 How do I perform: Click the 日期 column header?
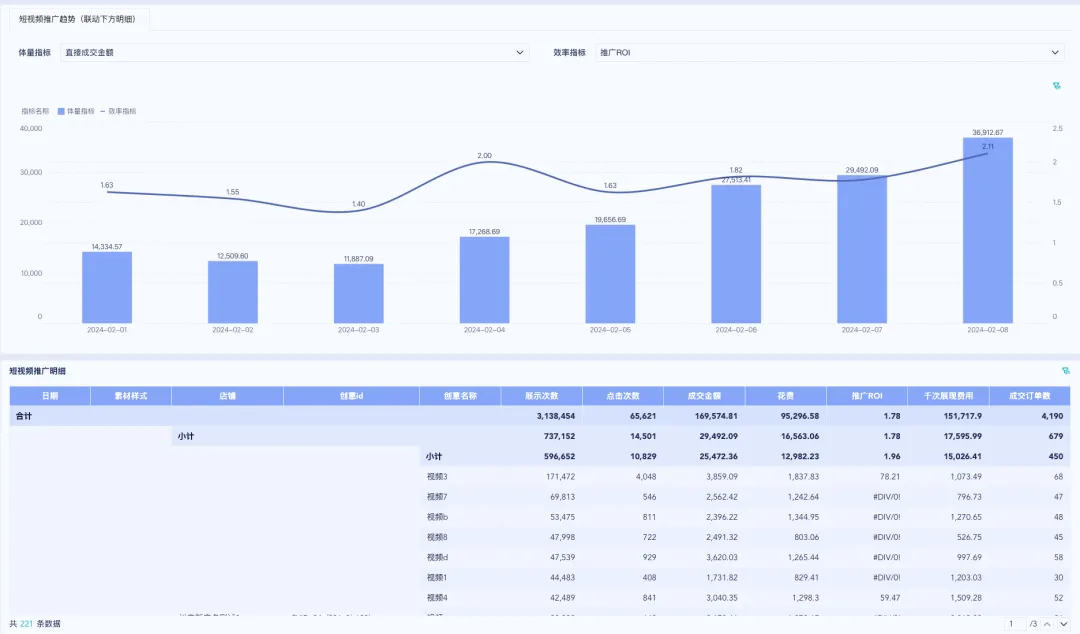point(49,396)
